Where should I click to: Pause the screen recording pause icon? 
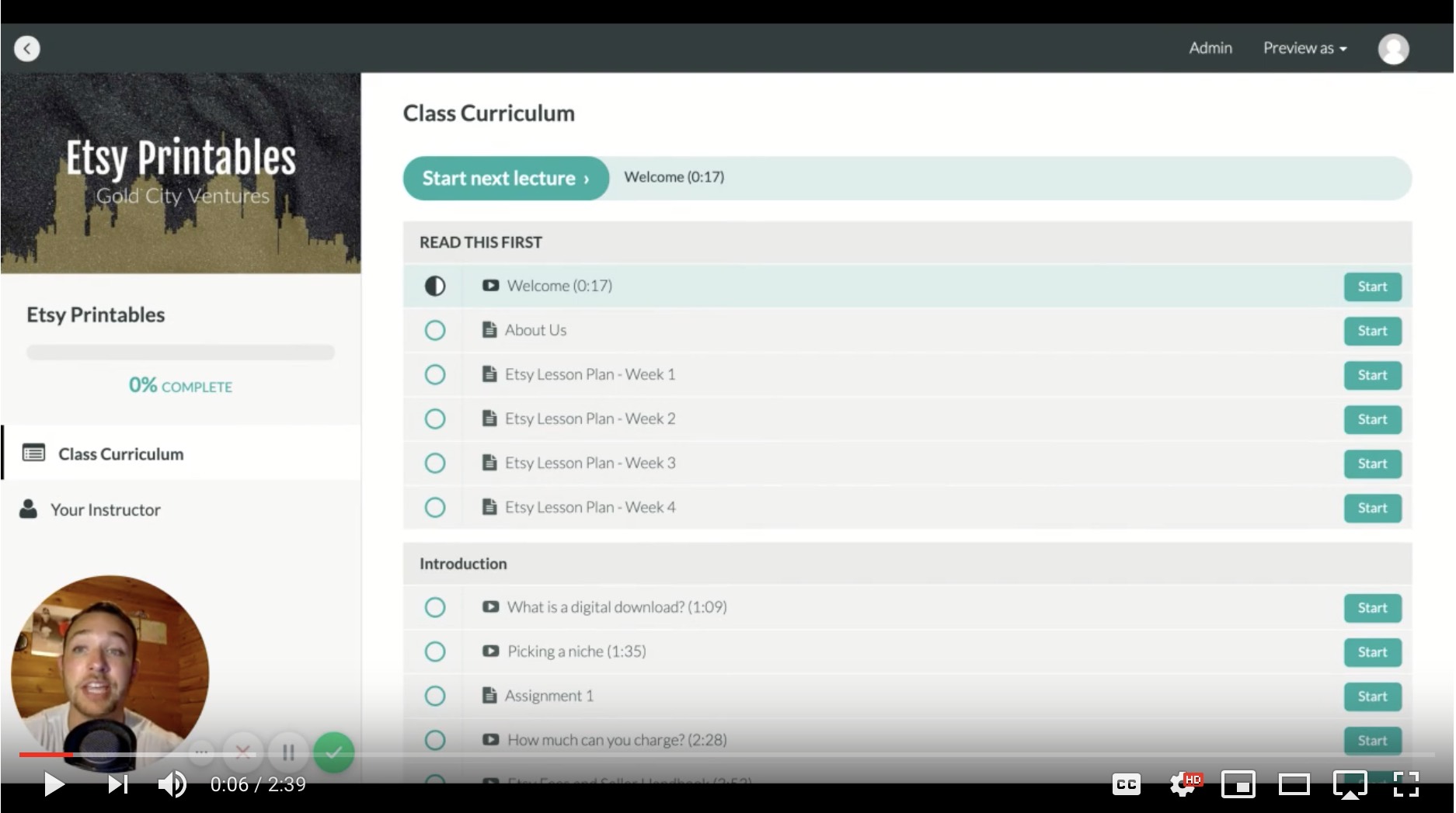288,752
